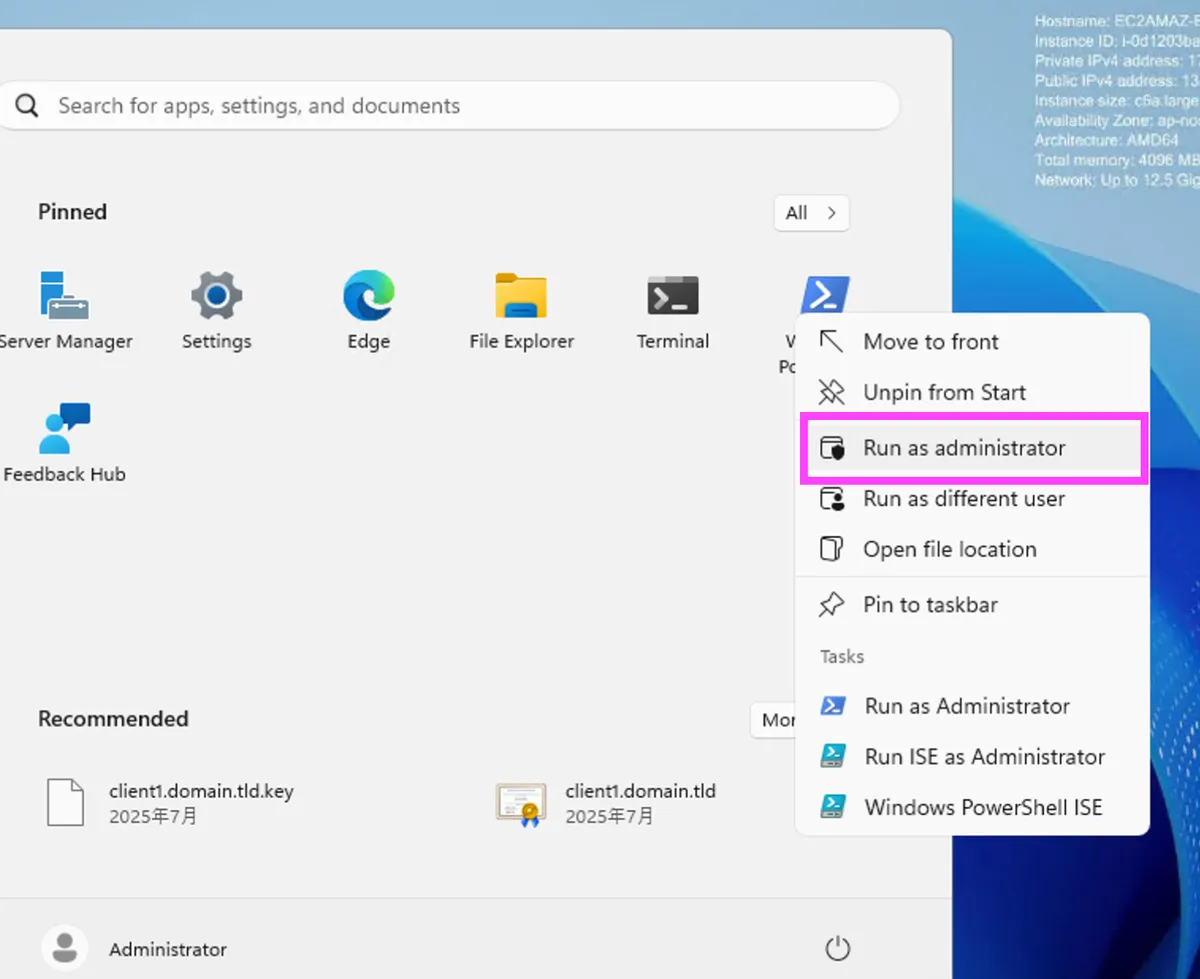Choose Unpin from Start
1200x979 pixels.
click(944, 393)
